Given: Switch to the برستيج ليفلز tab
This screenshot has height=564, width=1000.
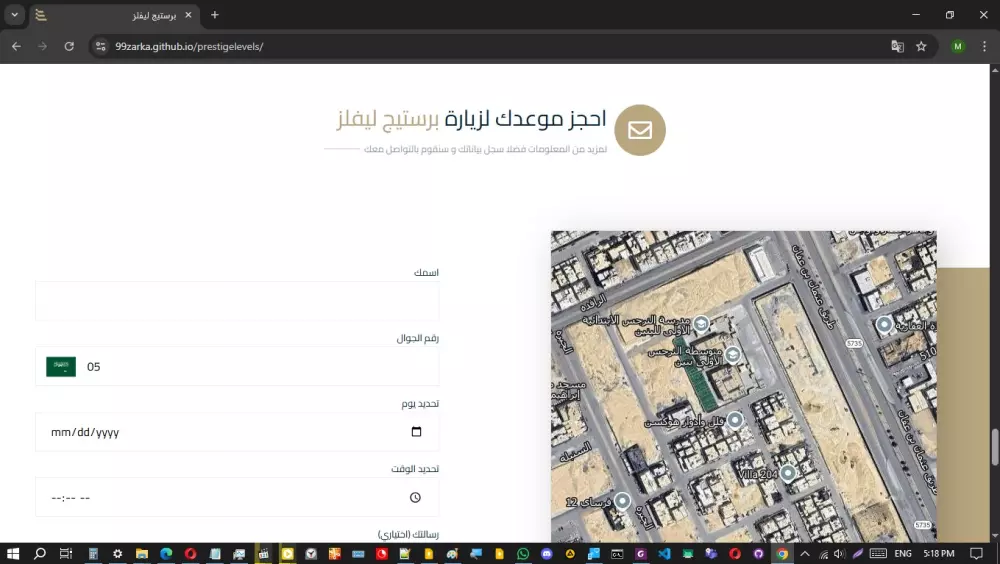Looking at the screenshot, I should coord(115,15).
